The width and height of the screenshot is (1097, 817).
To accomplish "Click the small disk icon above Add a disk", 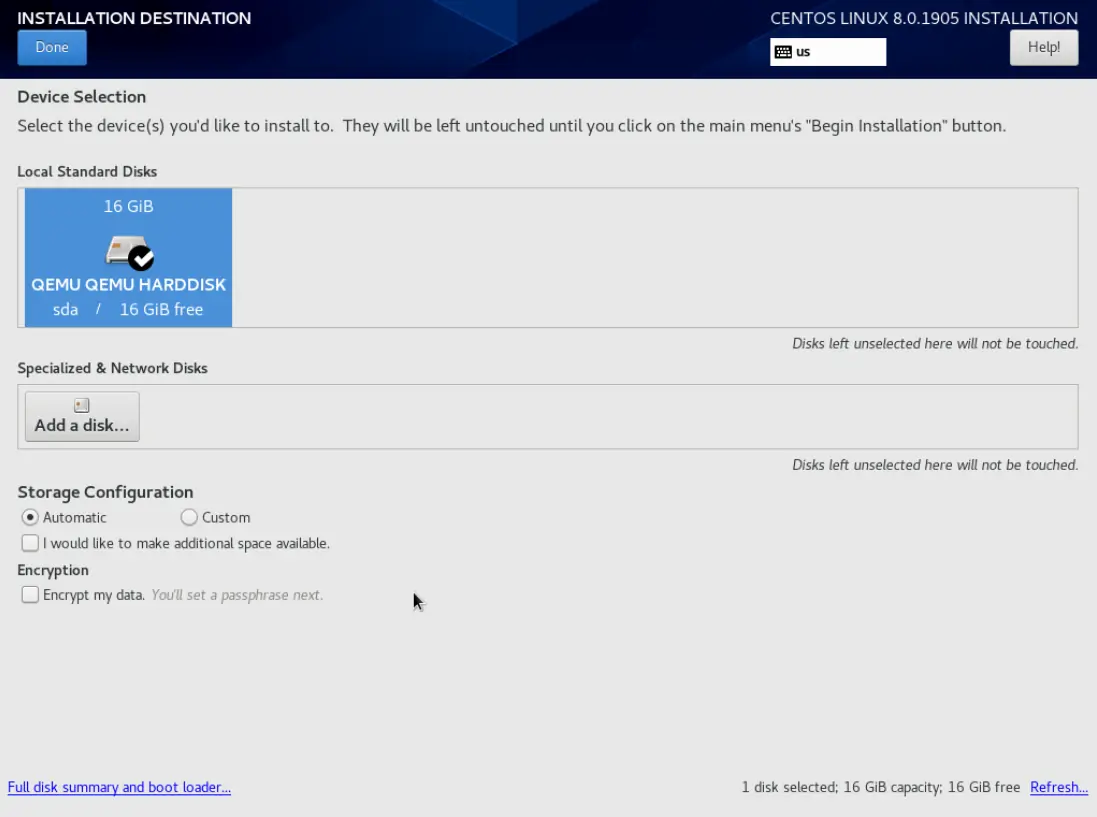I will (x=82, y=405).
